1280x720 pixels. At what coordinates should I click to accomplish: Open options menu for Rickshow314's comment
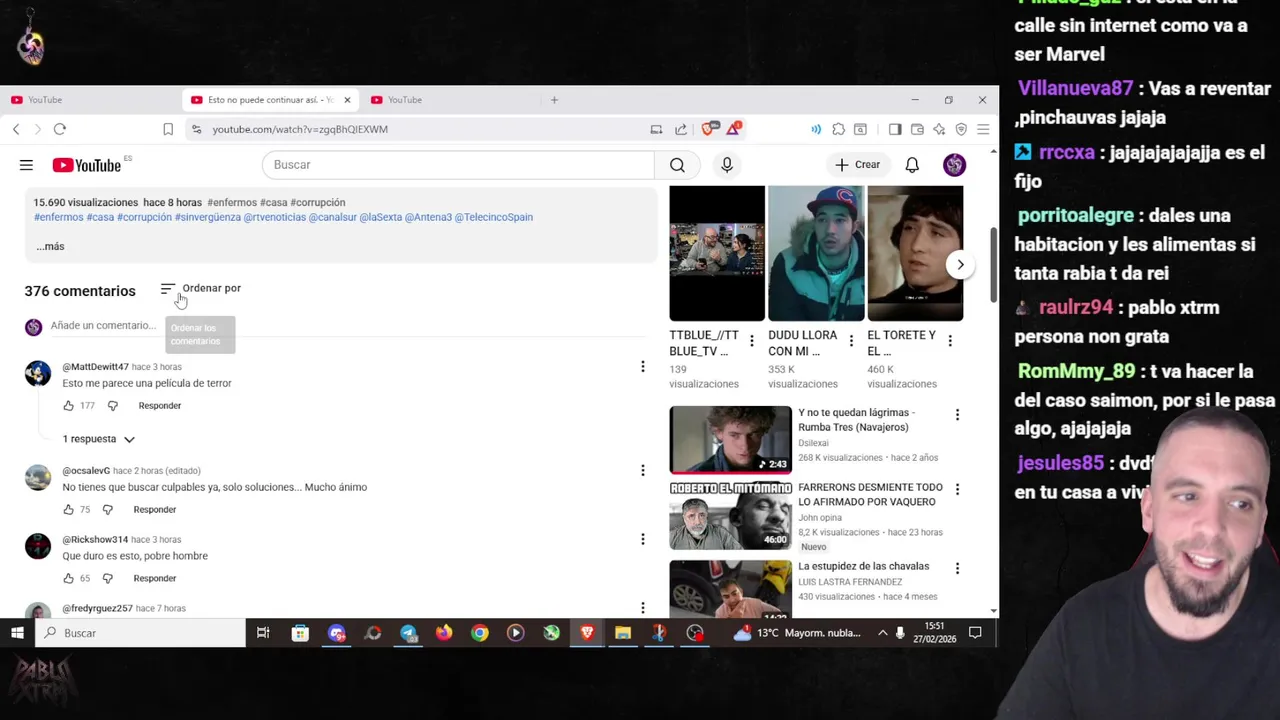[x=643, y=539]
